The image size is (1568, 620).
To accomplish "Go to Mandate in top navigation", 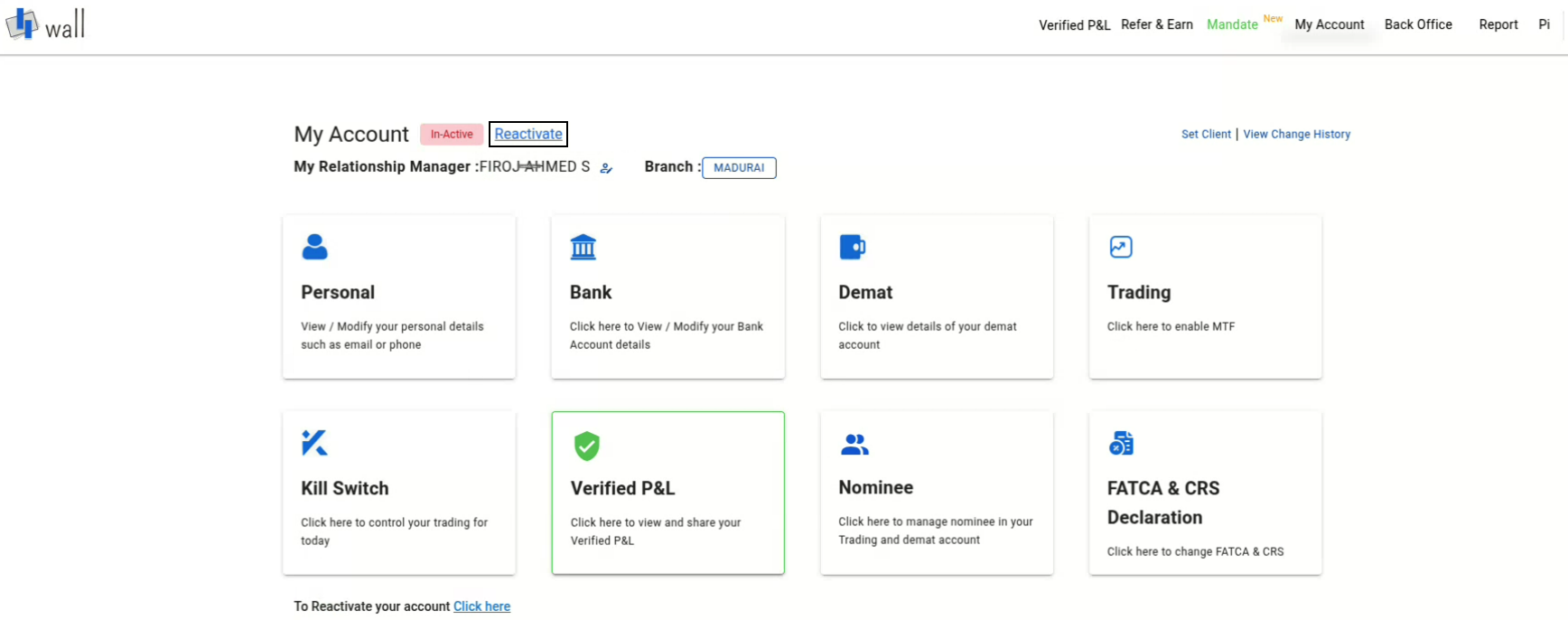I will pyautogui.click(x=1232, y=24).
